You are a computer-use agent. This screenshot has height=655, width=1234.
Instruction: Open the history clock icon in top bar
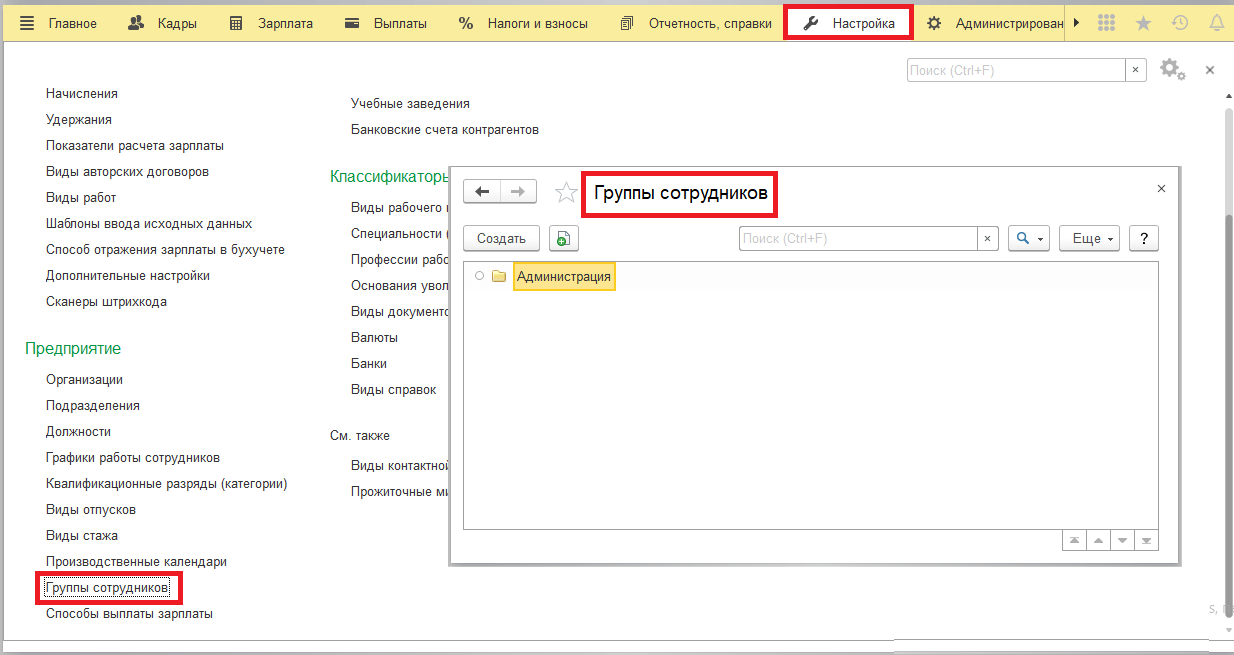coord(1180,23)
